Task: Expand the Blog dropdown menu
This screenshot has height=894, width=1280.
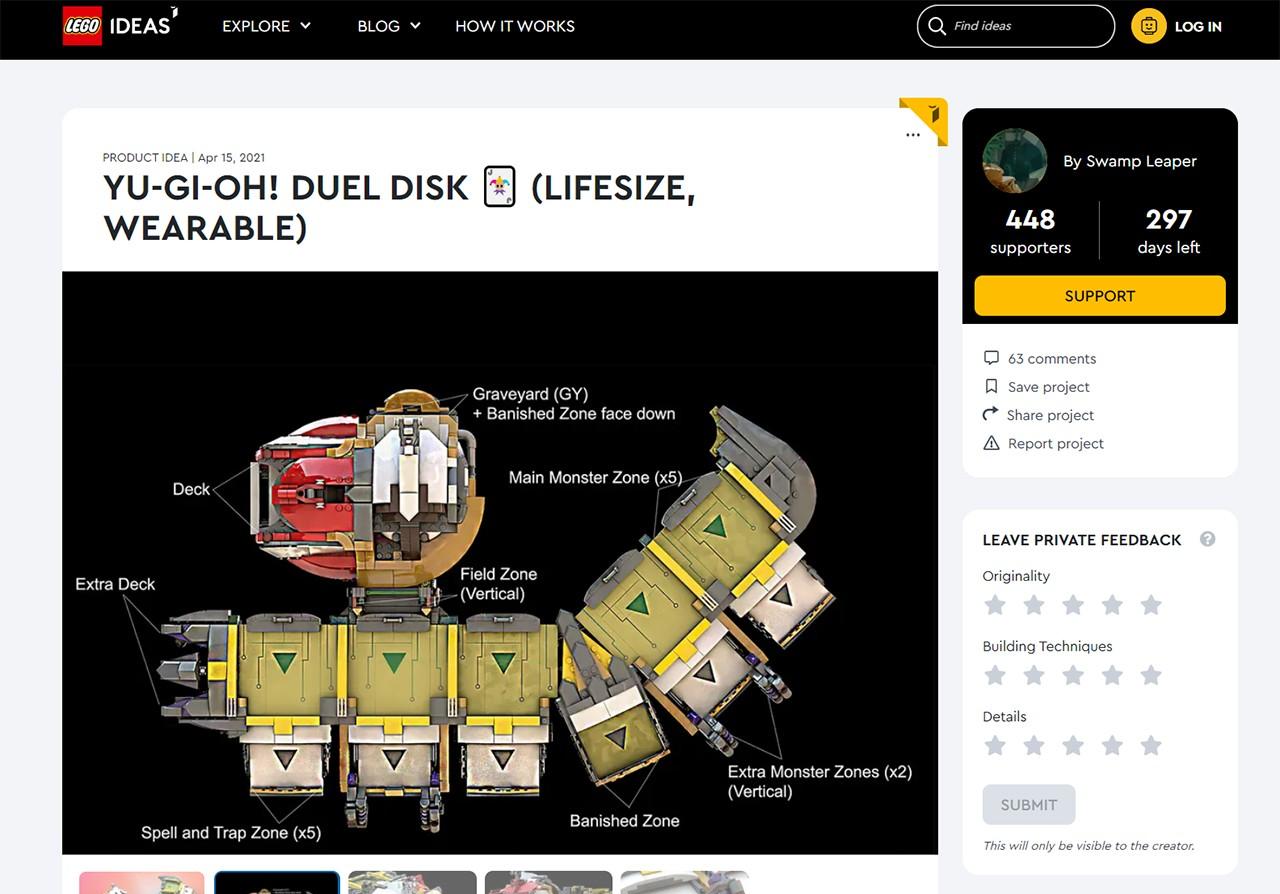Action: pos(389,26)
